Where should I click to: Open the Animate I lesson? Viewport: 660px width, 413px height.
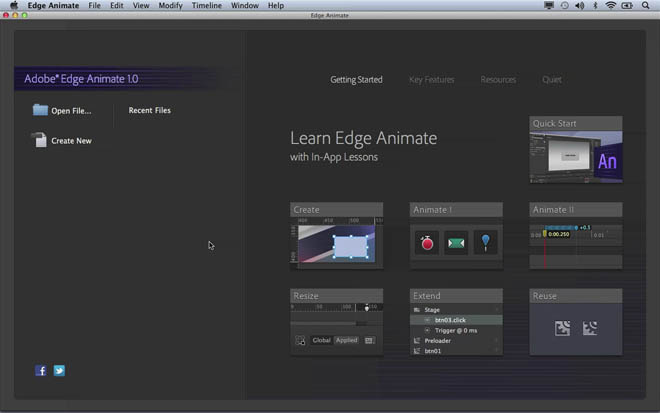456,236
